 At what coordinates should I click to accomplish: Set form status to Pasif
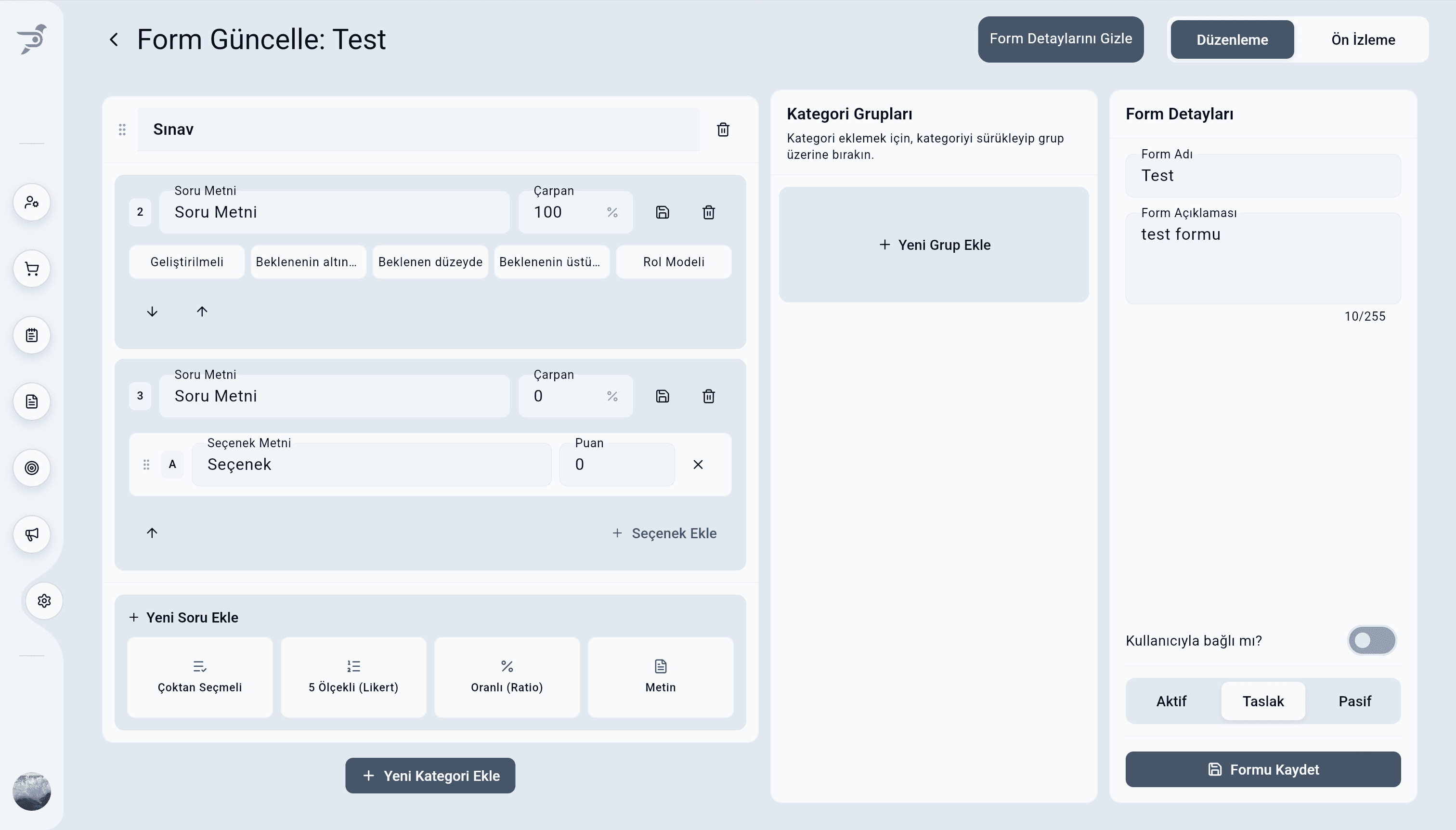click(1354, 701)
